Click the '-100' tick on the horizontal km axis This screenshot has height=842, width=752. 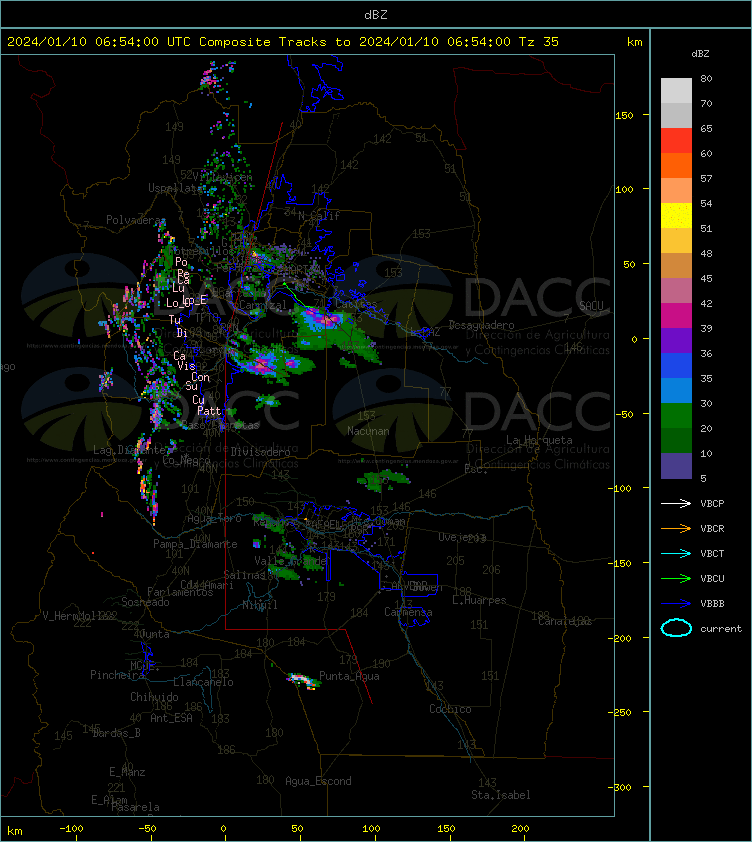pyautogui.click(x=71, y=829)
